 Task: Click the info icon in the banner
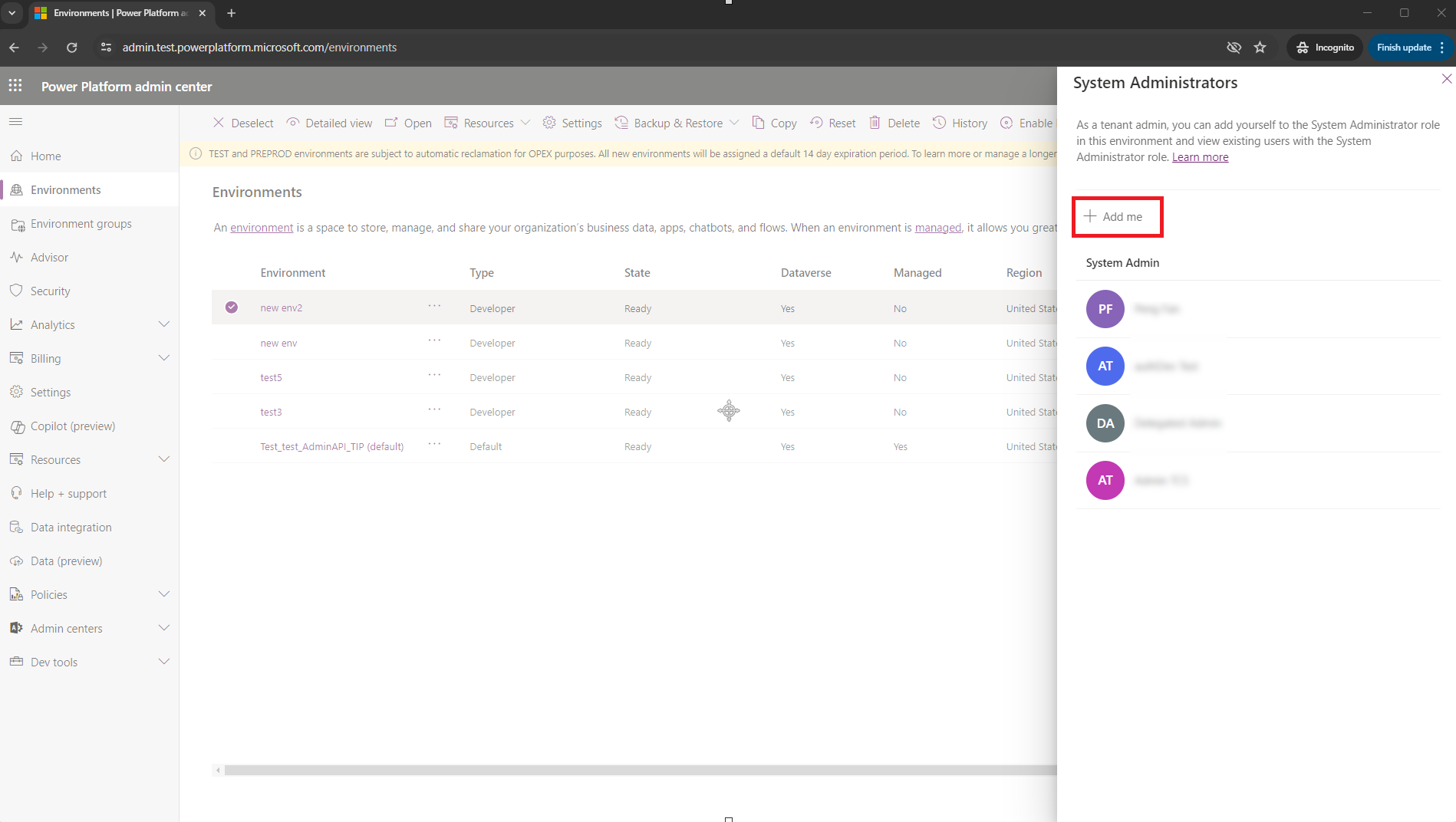click(x=196, y=153)
